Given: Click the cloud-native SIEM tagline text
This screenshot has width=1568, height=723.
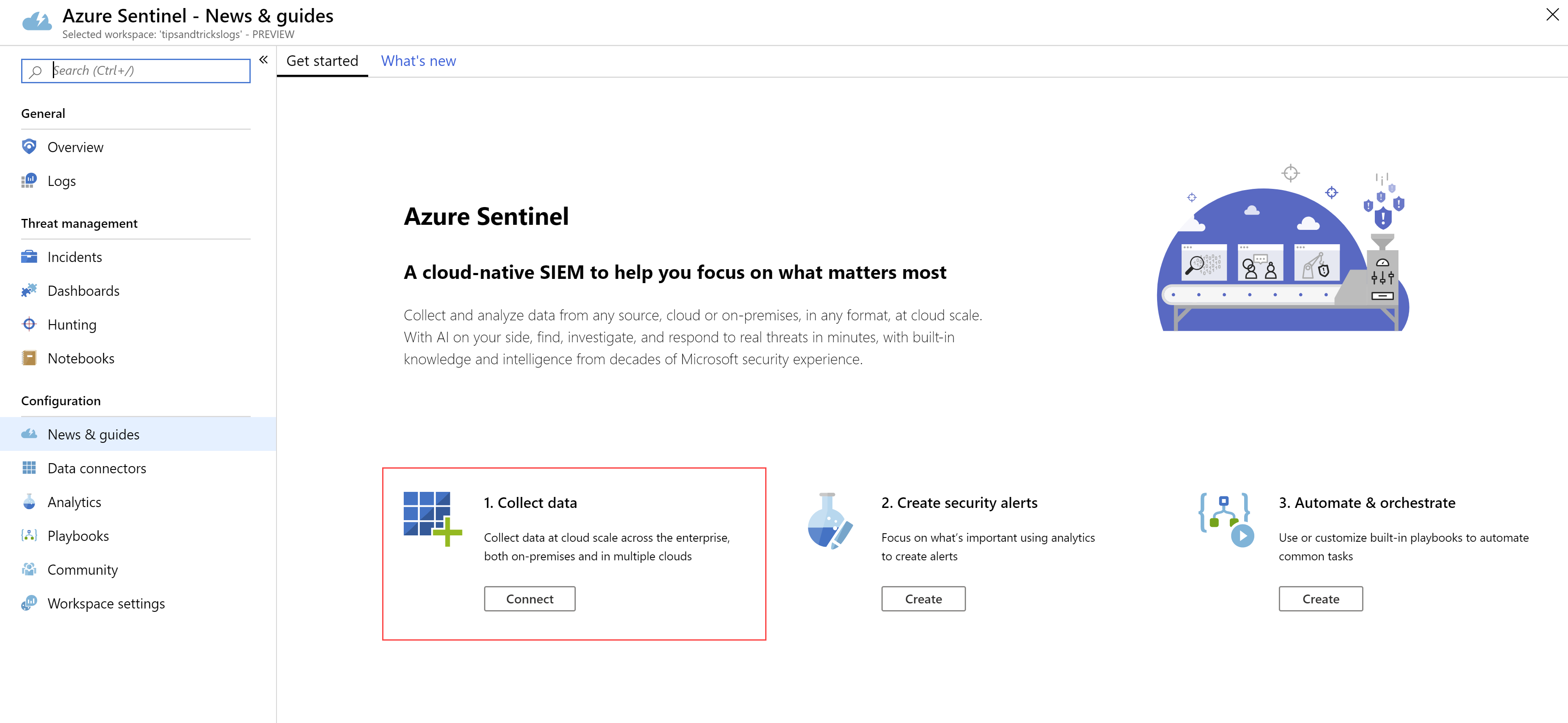Looking at the screenshot, I should coord(675,272).
